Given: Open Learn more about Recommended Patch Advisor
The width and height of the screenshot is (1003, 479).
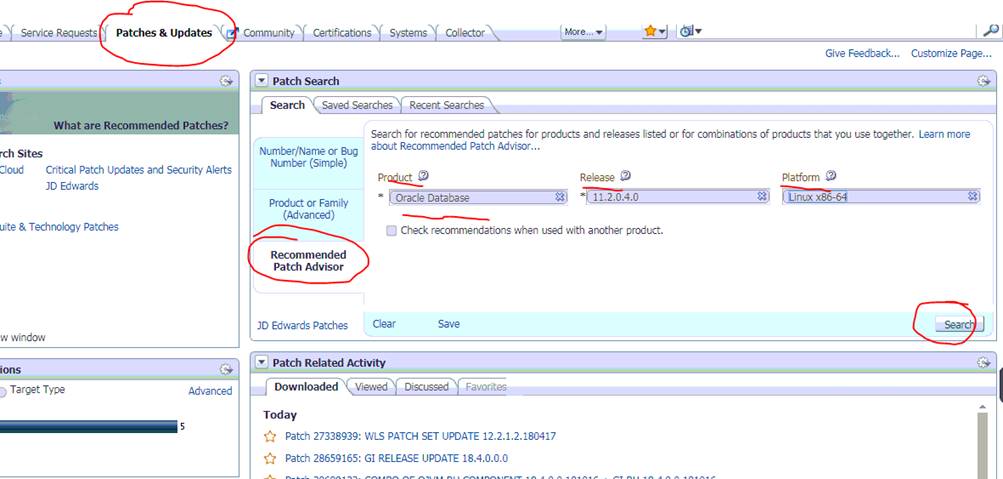Looking at the screenshot, I should (945, 134).
